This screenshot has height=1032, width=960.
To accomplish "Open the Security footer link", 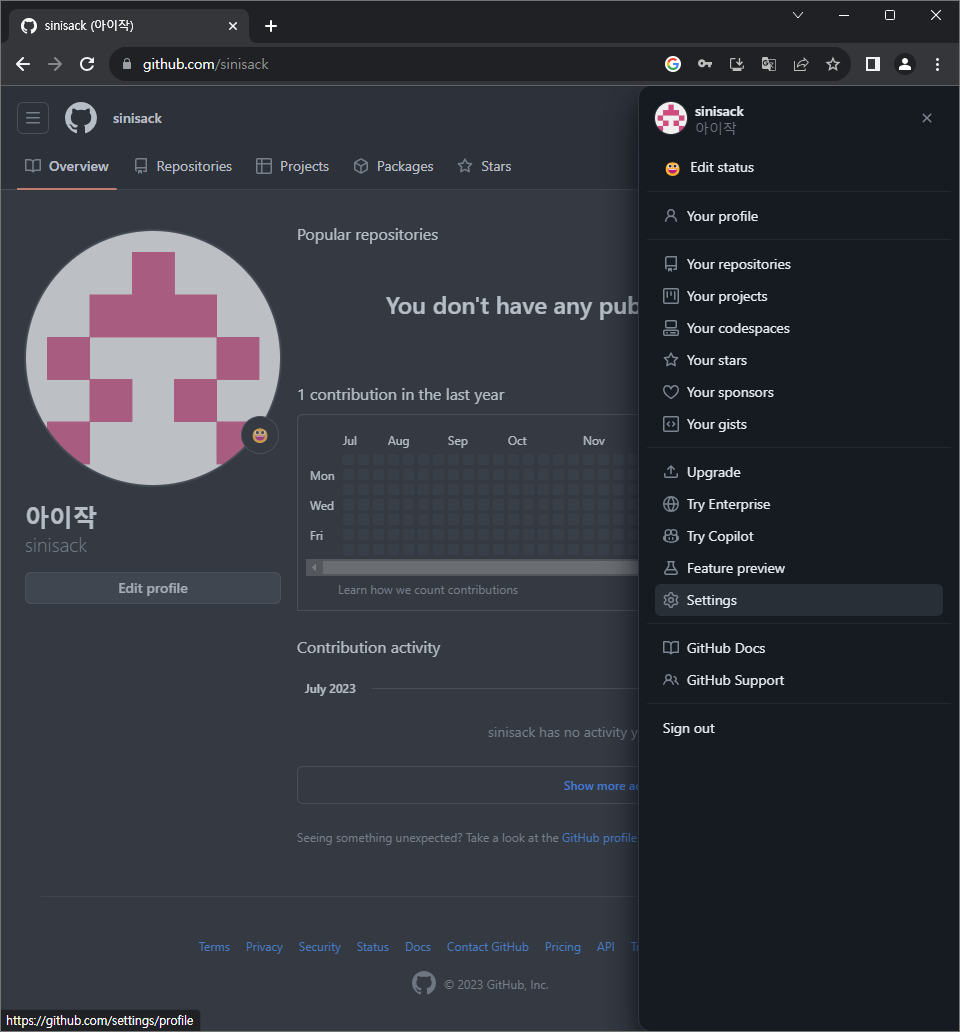I will tap(320, 947).
